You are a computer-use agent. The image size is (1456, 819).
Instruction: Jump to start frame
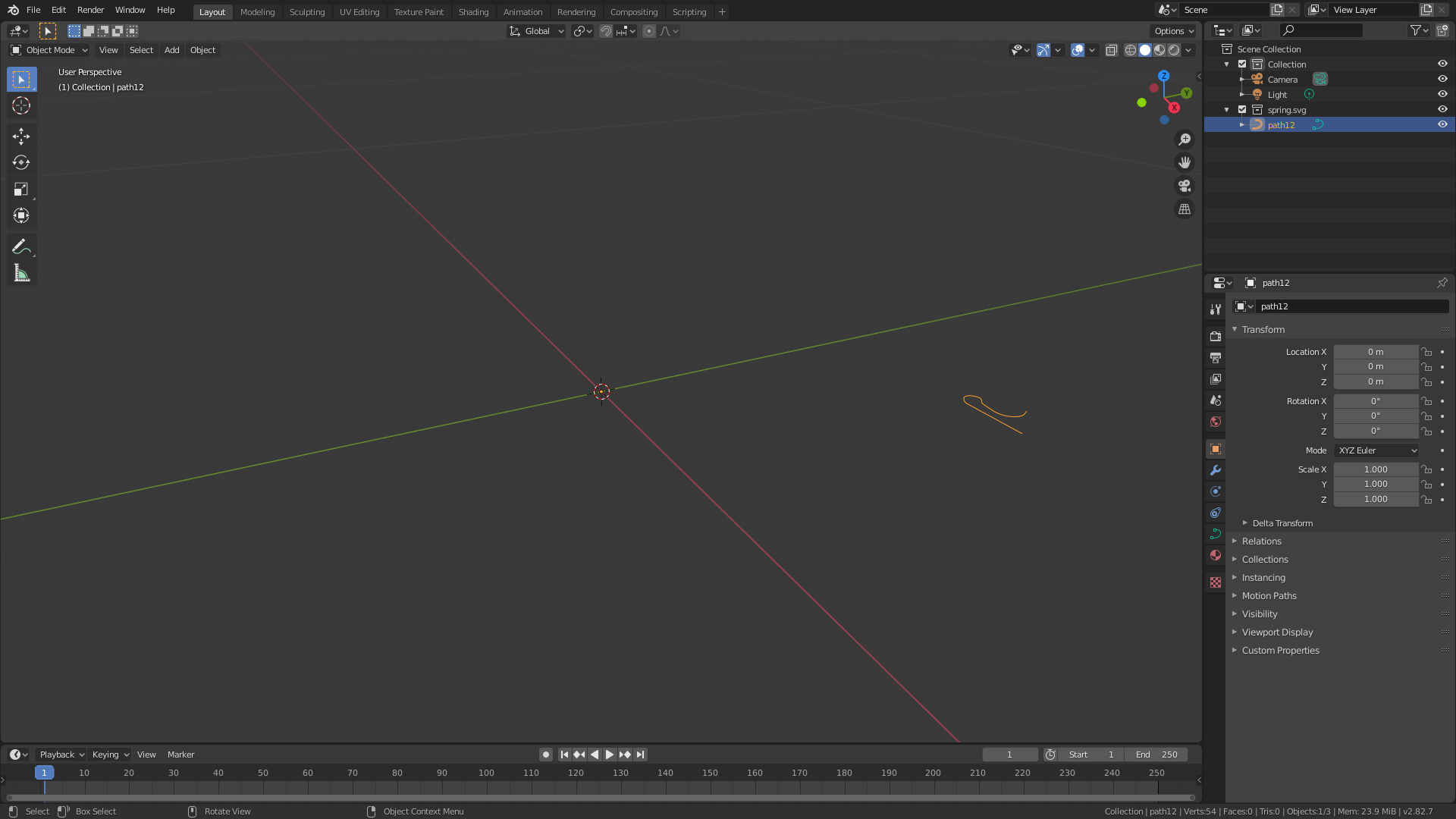[564, 755]
